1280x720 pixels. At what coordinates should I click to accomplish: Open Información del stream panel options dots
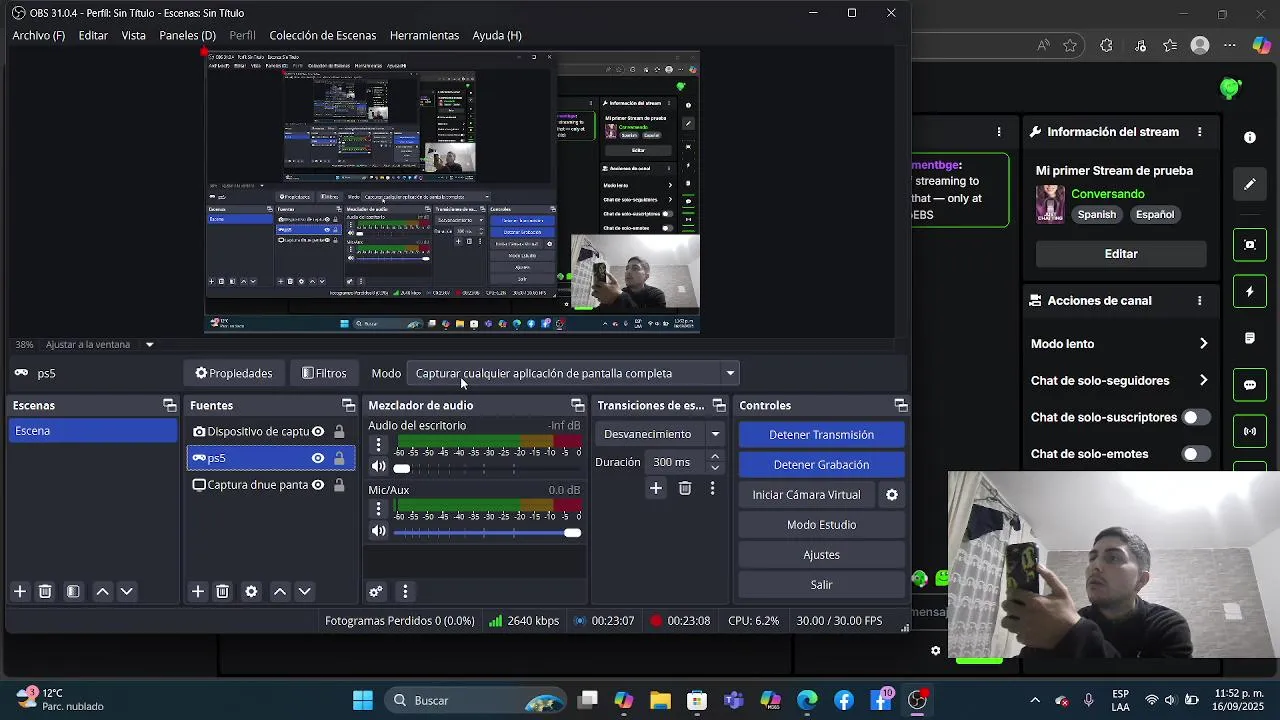click(x=1200, y=132)
